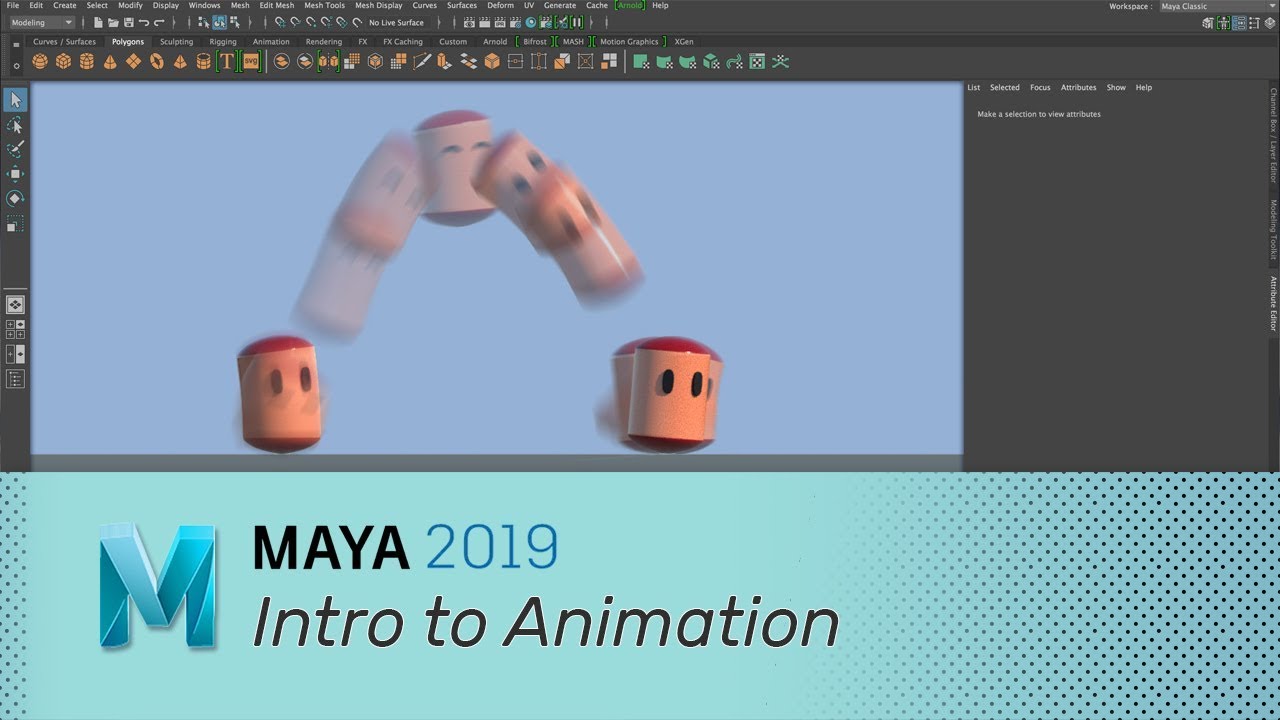This screenshot has height=720, width=1280.
Task: Activate the Paint Selection tool
Action: [x=15, y=150]
